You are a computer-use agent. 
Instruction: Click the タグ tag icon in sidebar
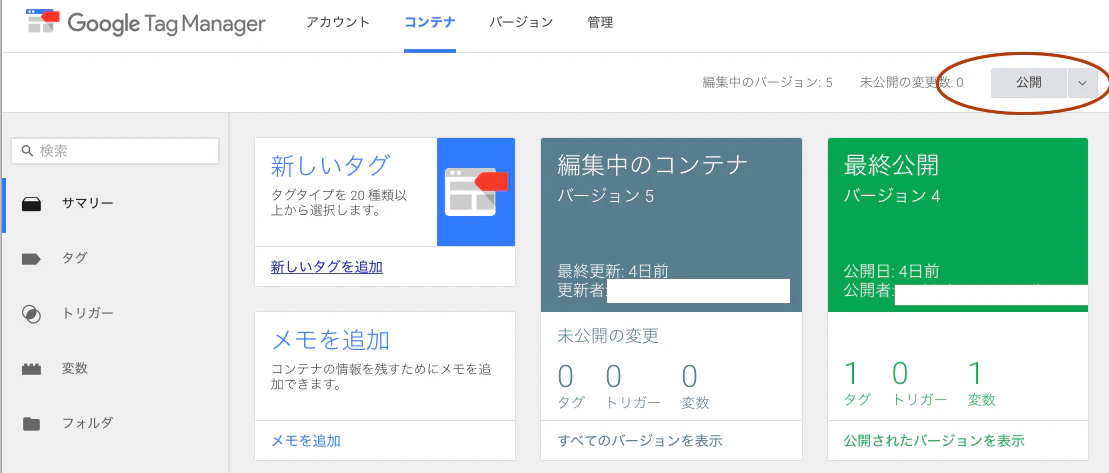pyautogui.click(x=32, y=259)
